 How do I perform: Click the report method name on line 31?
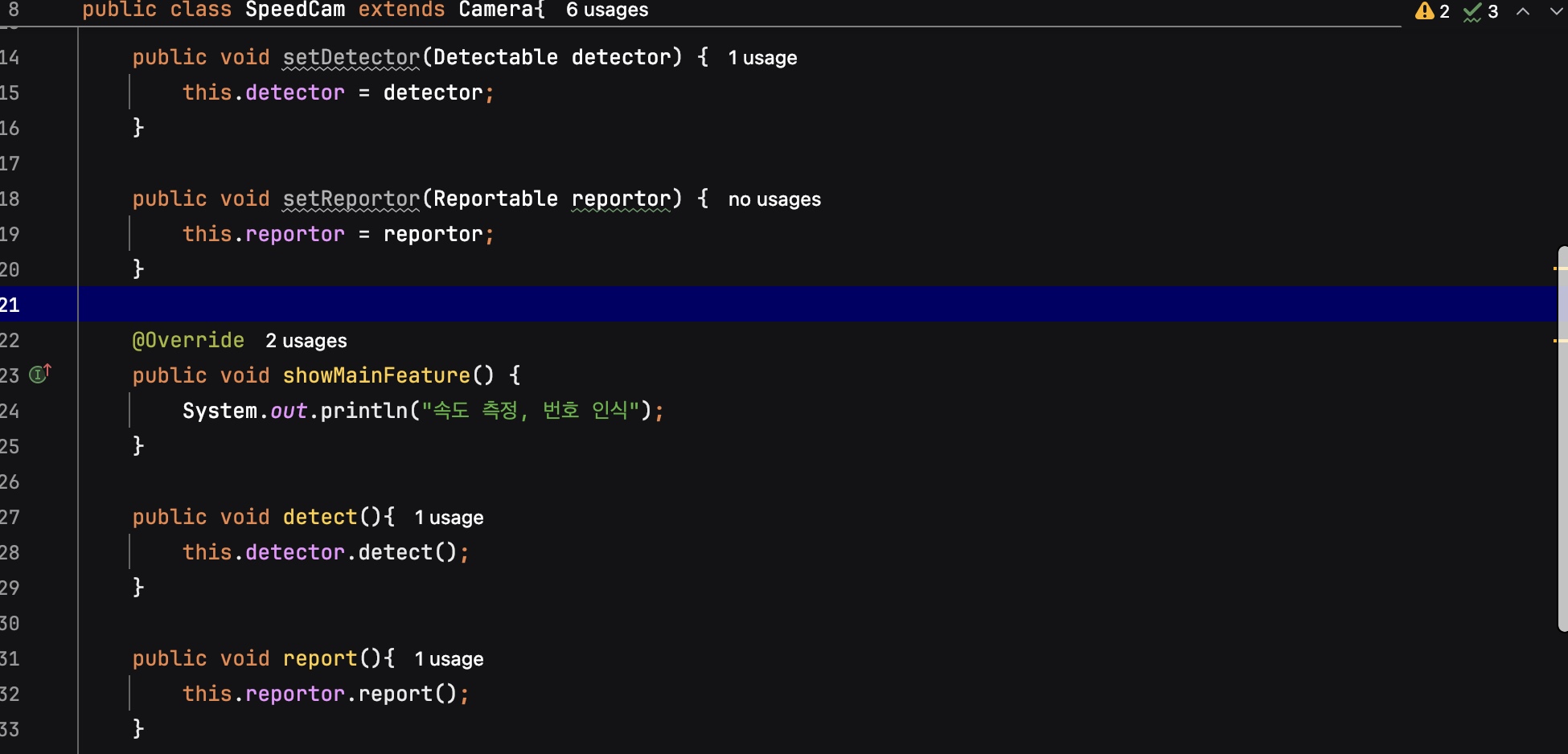(320, 658)
